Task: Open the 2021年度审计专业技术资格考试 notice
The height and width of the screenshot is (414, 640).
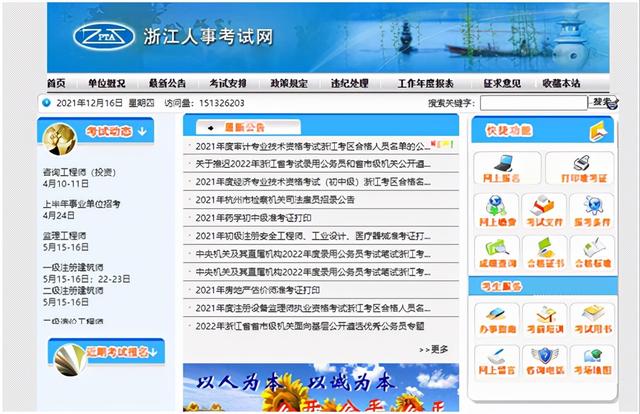Action: coord(313,146)
